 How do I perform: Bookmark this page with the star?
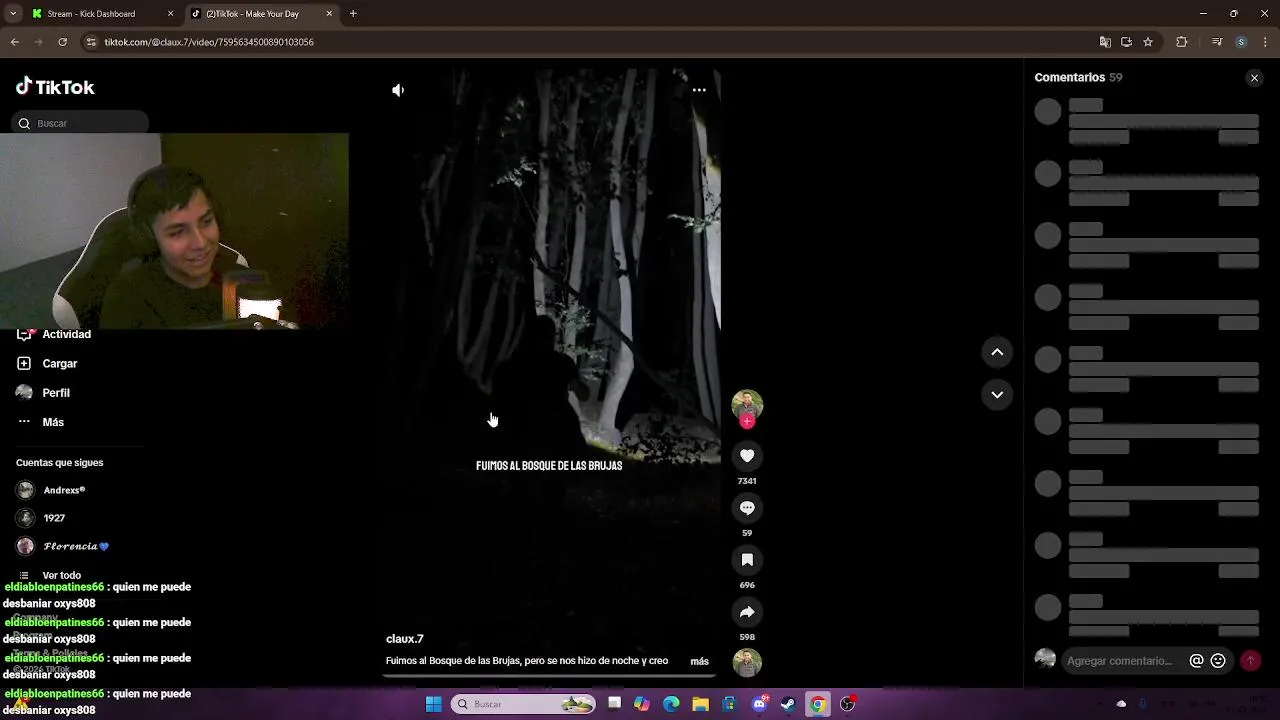[x=1148, y=42]
